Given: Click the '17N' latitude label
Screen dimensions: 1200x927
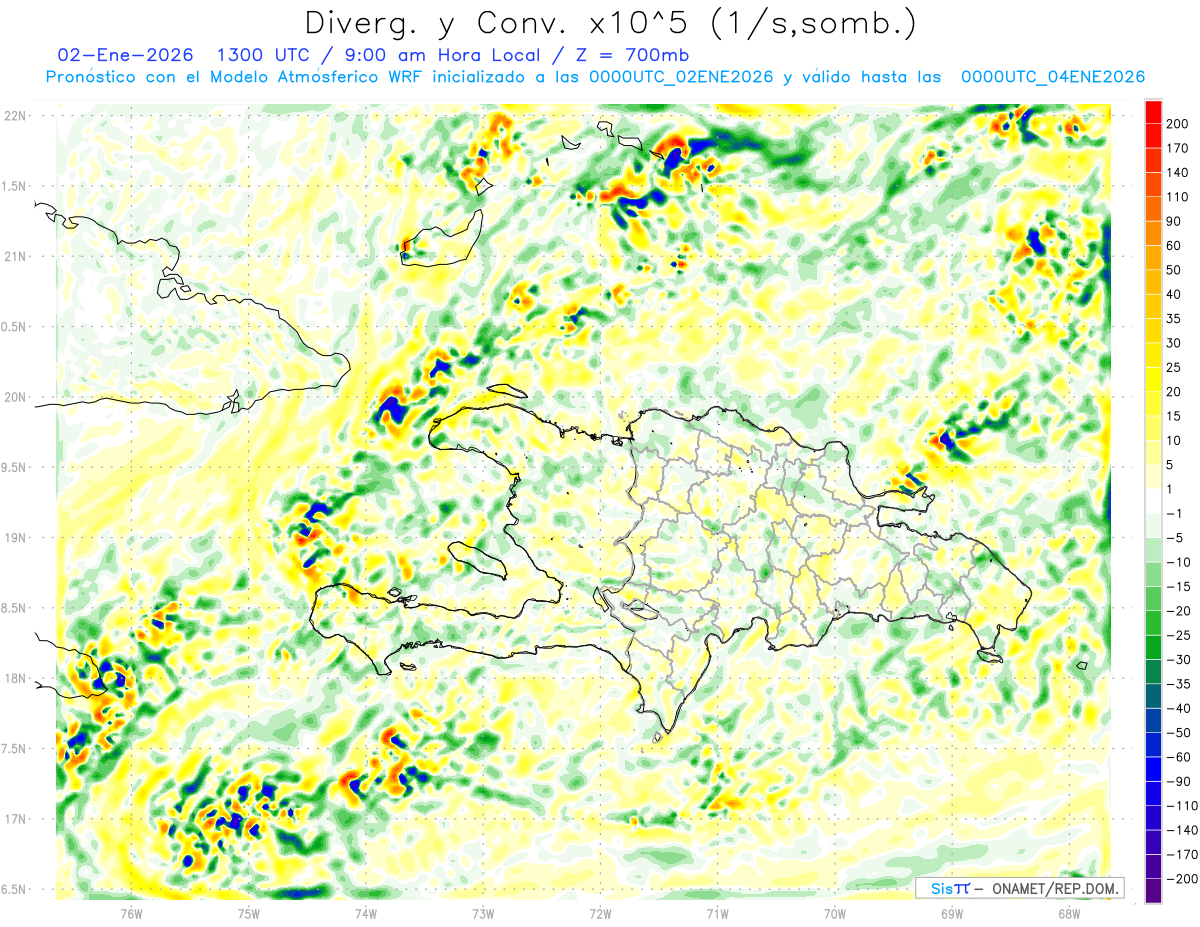Looking at the screenshot, I should coord(14,820).
